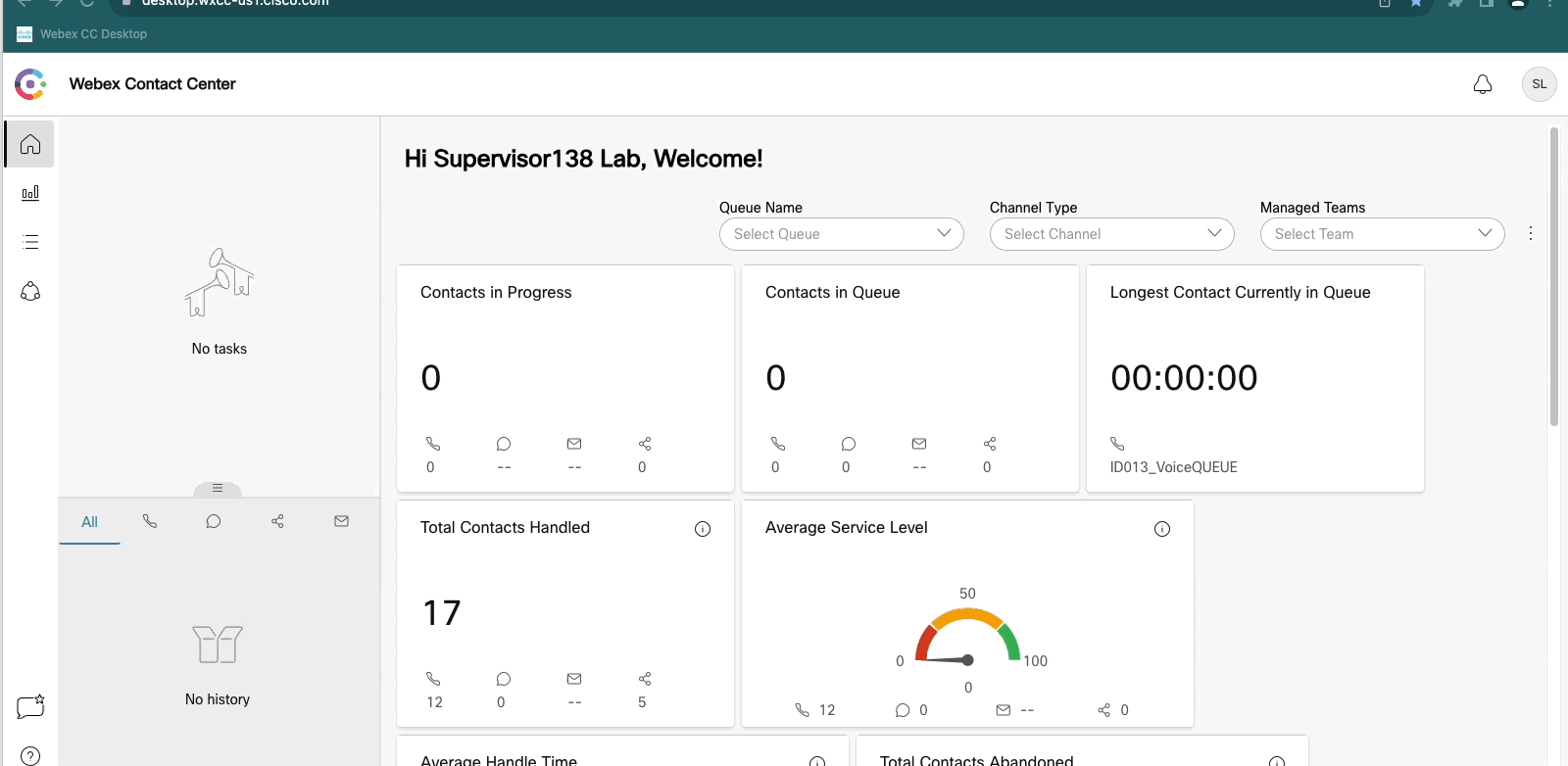Click the feedback chat icon in sidebar
The image size is (1568, 766).
click(30, 706)
